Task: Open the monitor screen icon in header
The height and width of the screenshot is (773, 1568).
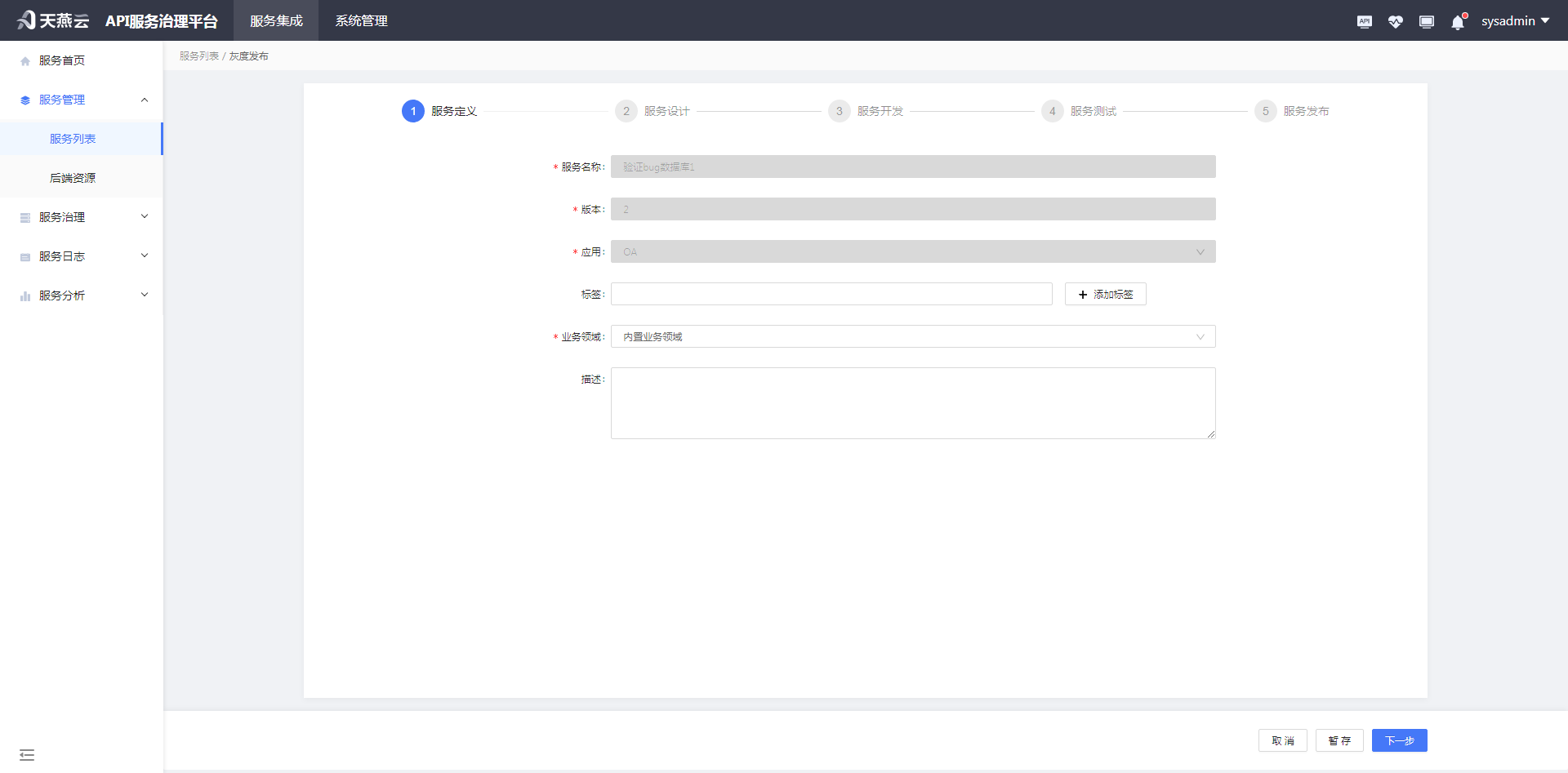Action: pos(1426,21)
